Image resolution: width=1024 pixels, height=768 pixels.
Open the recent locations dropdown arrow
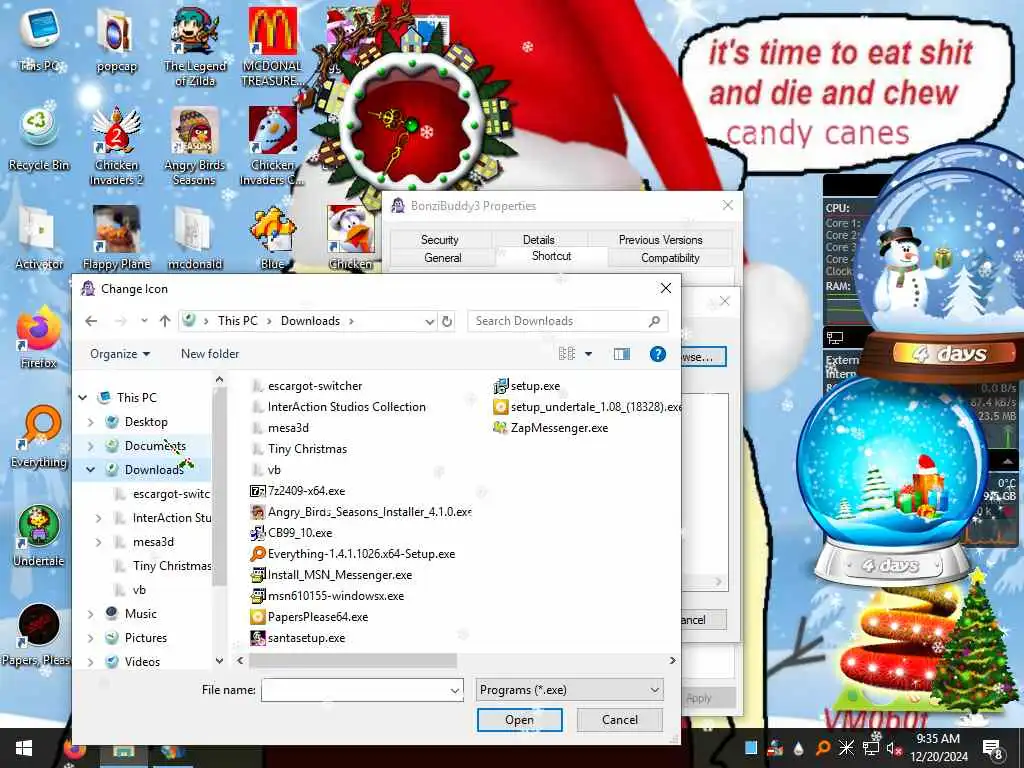click(144, 321)
